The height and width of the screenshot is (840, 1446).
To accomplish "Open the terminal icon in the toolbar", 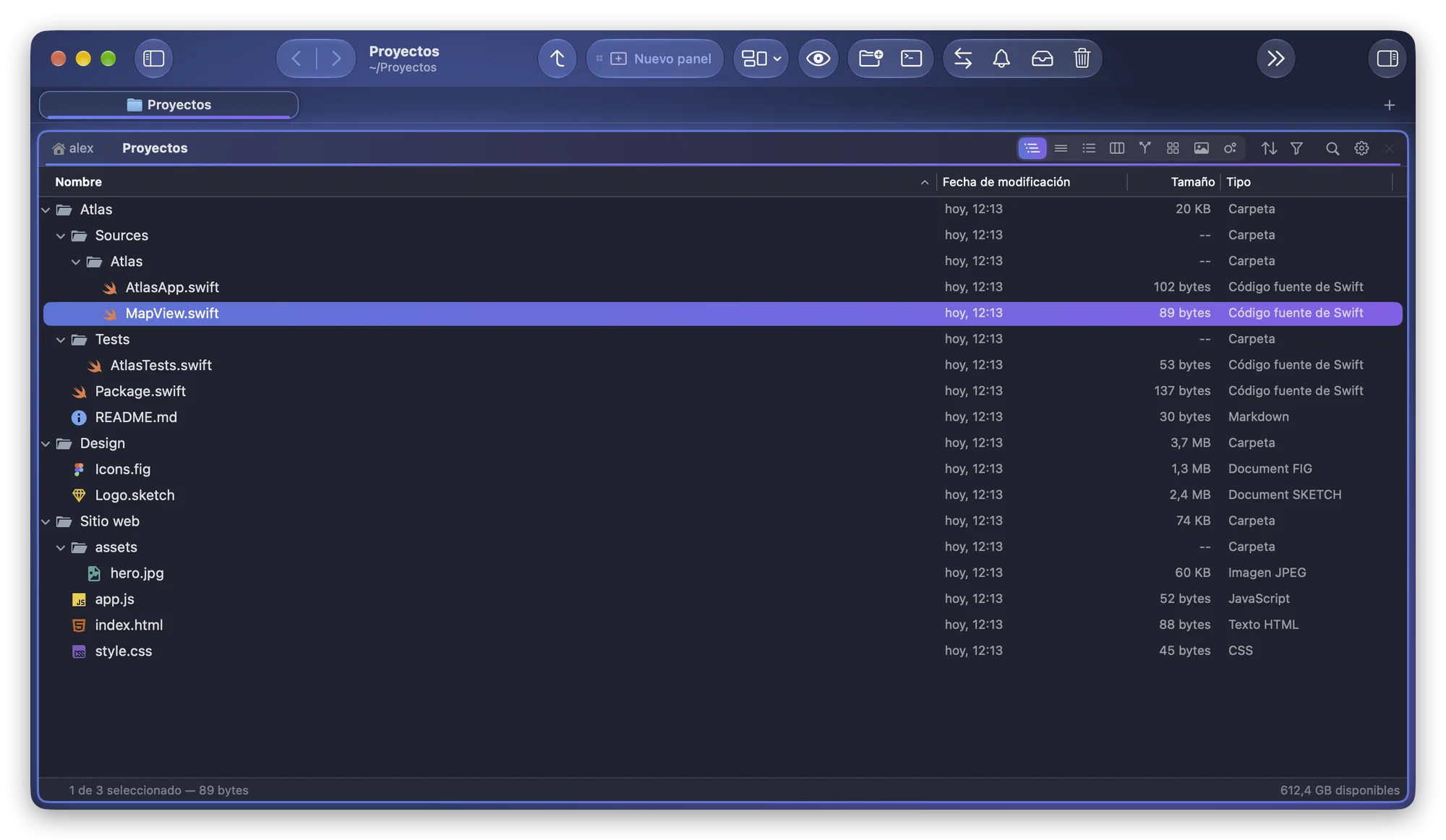I will pos(911,59).
